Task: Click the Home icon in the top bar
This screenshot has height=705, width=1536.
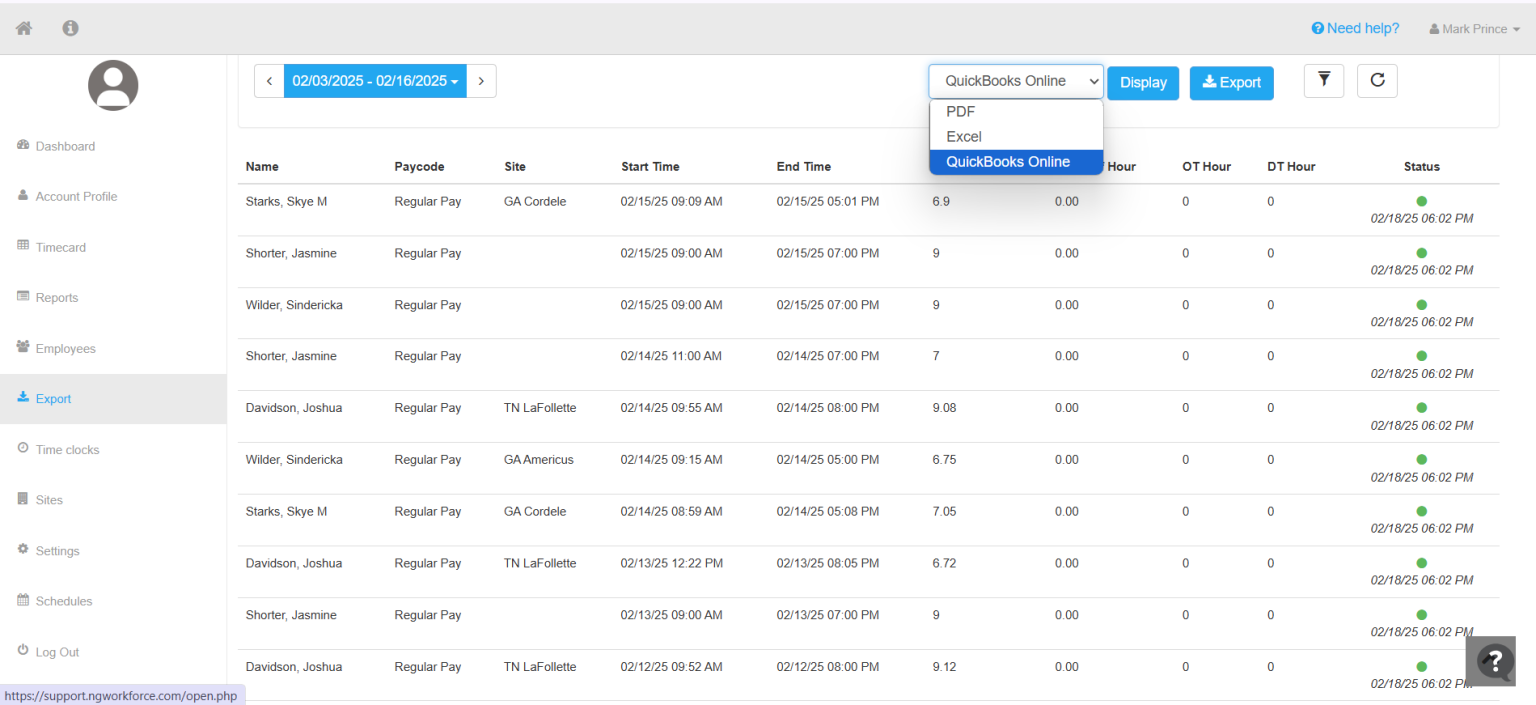Action: coord(22,27)
